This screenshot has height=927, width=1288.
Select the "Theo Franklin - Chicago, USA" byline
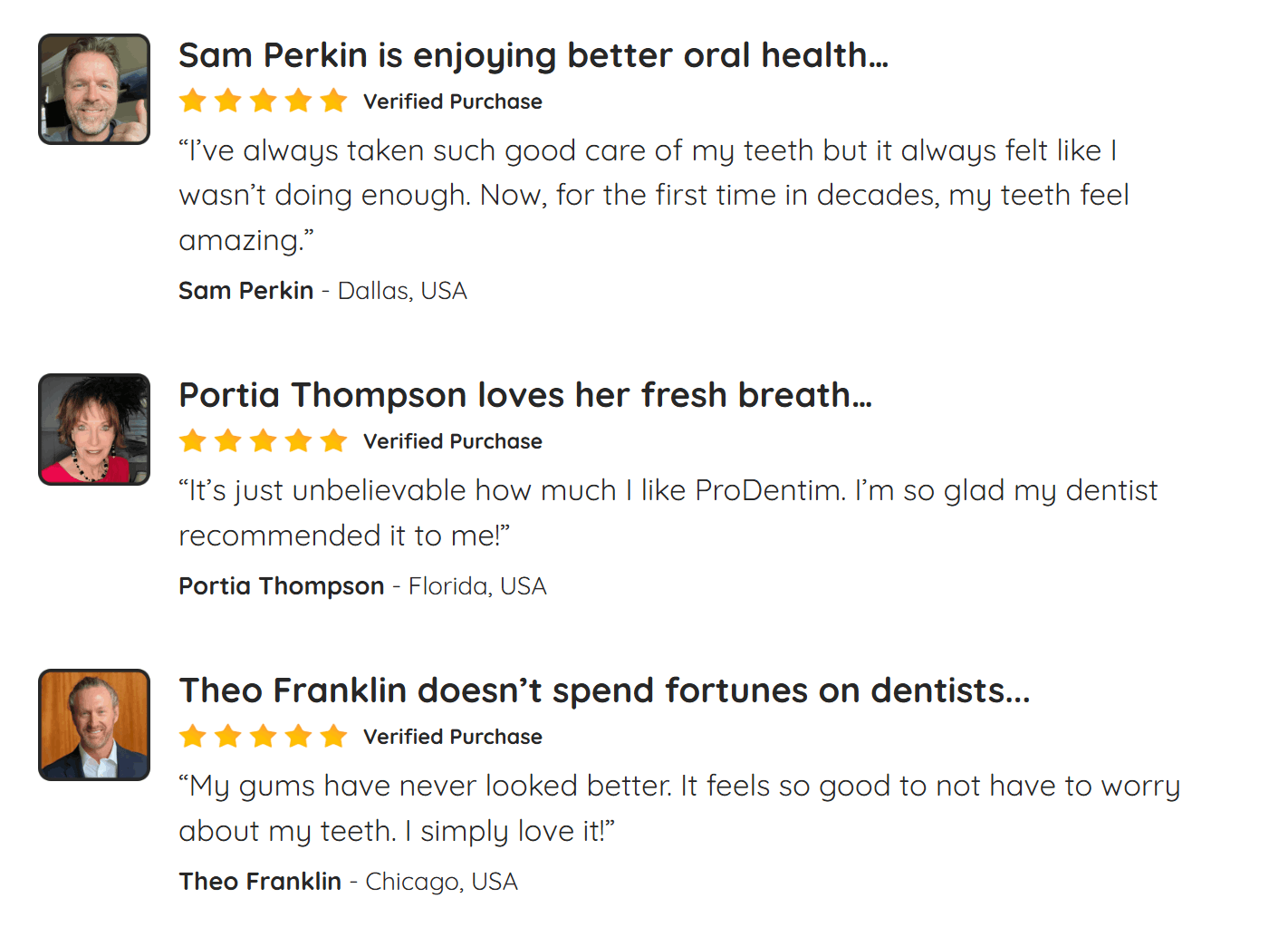pyautogui.click(x=348, y=882)
